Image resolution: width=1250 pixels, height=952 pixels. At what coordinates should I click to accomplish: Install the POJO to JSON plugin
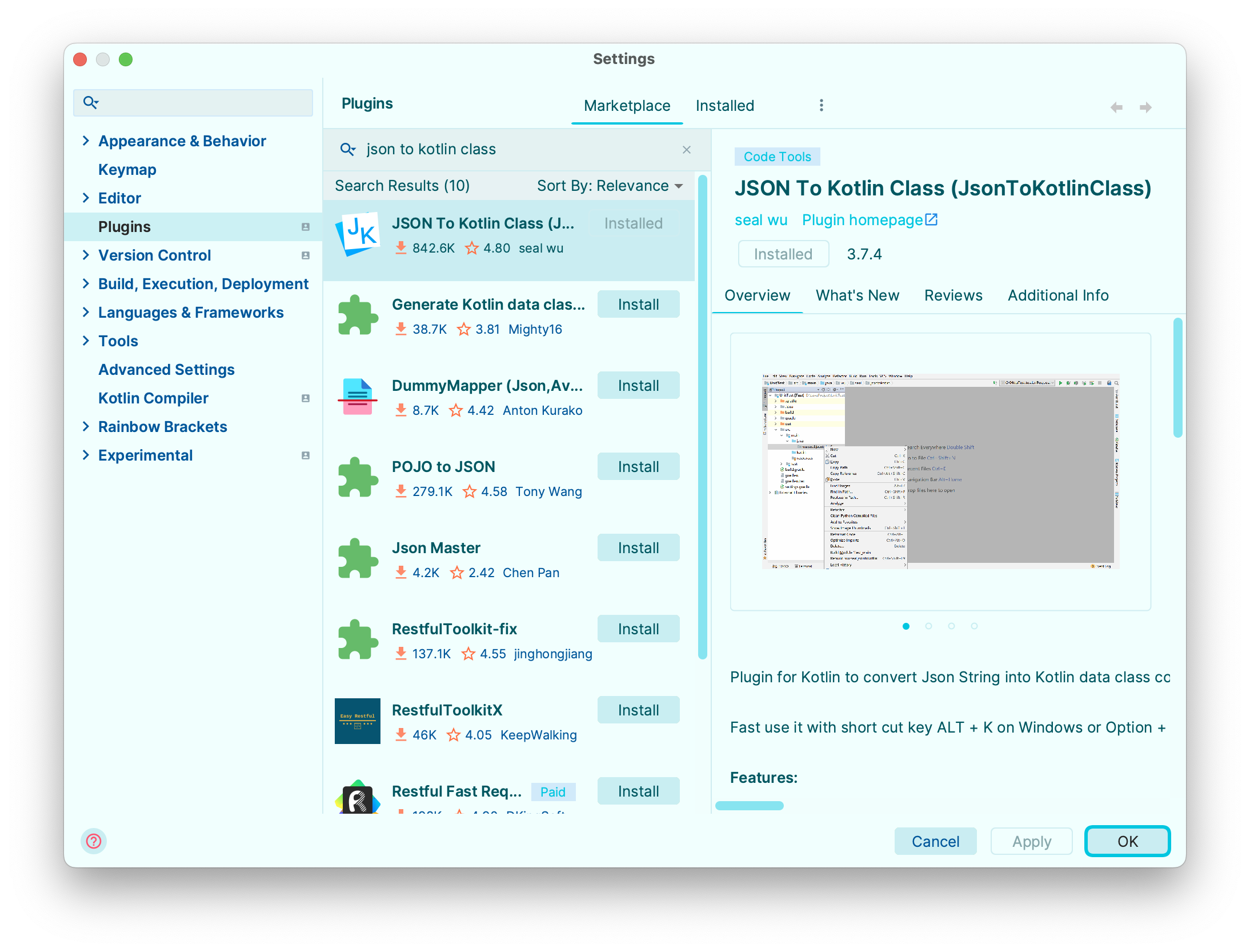coord(638,467)
